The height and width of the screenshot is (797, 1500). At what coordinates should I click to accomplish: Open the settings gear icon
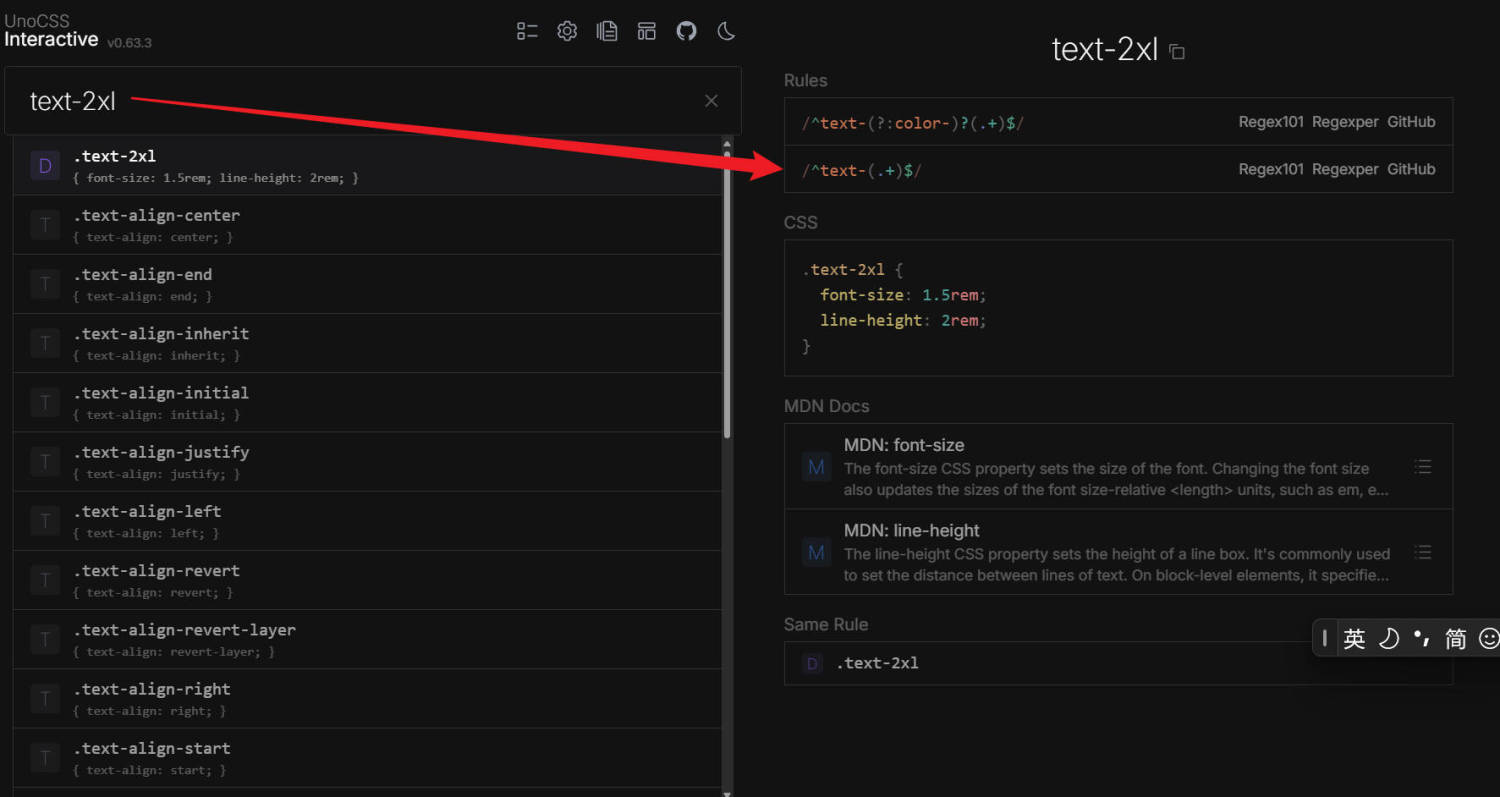click(567, 31)
